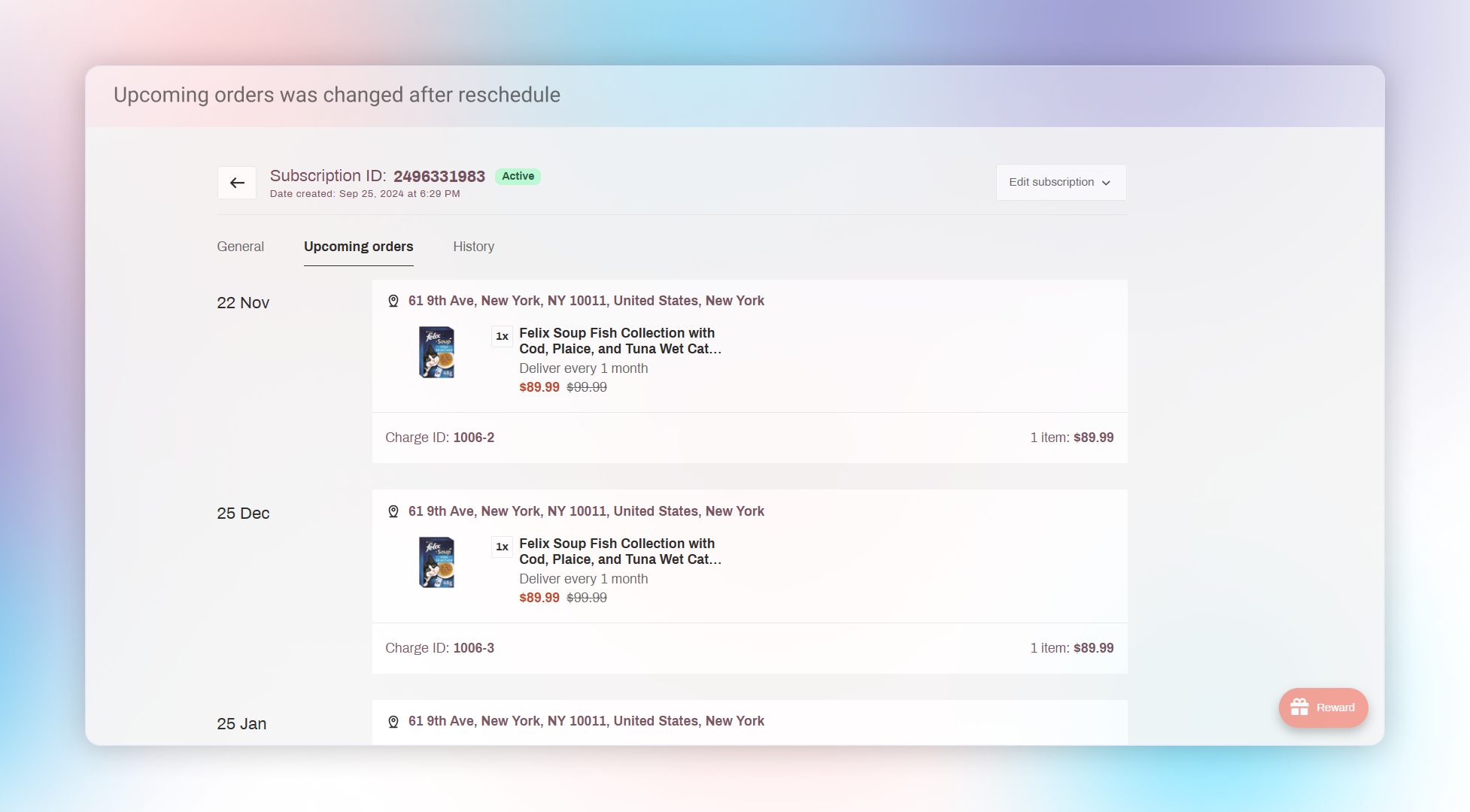This screenshot has width=1470, height=812.
Task: Click Felix Soup product image in 22 Nov order
Action: (x=436, y=352)
